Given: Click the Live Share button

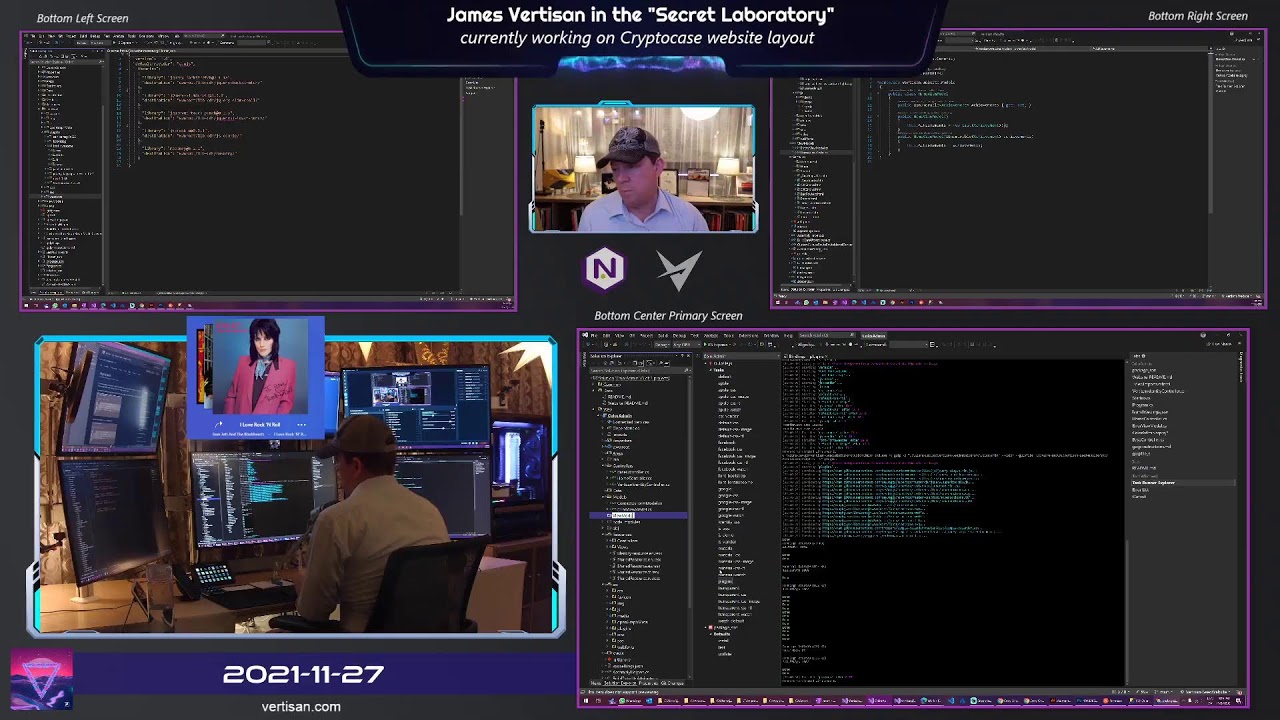Looking at the screenshot, I should (x=1221, y=344).
